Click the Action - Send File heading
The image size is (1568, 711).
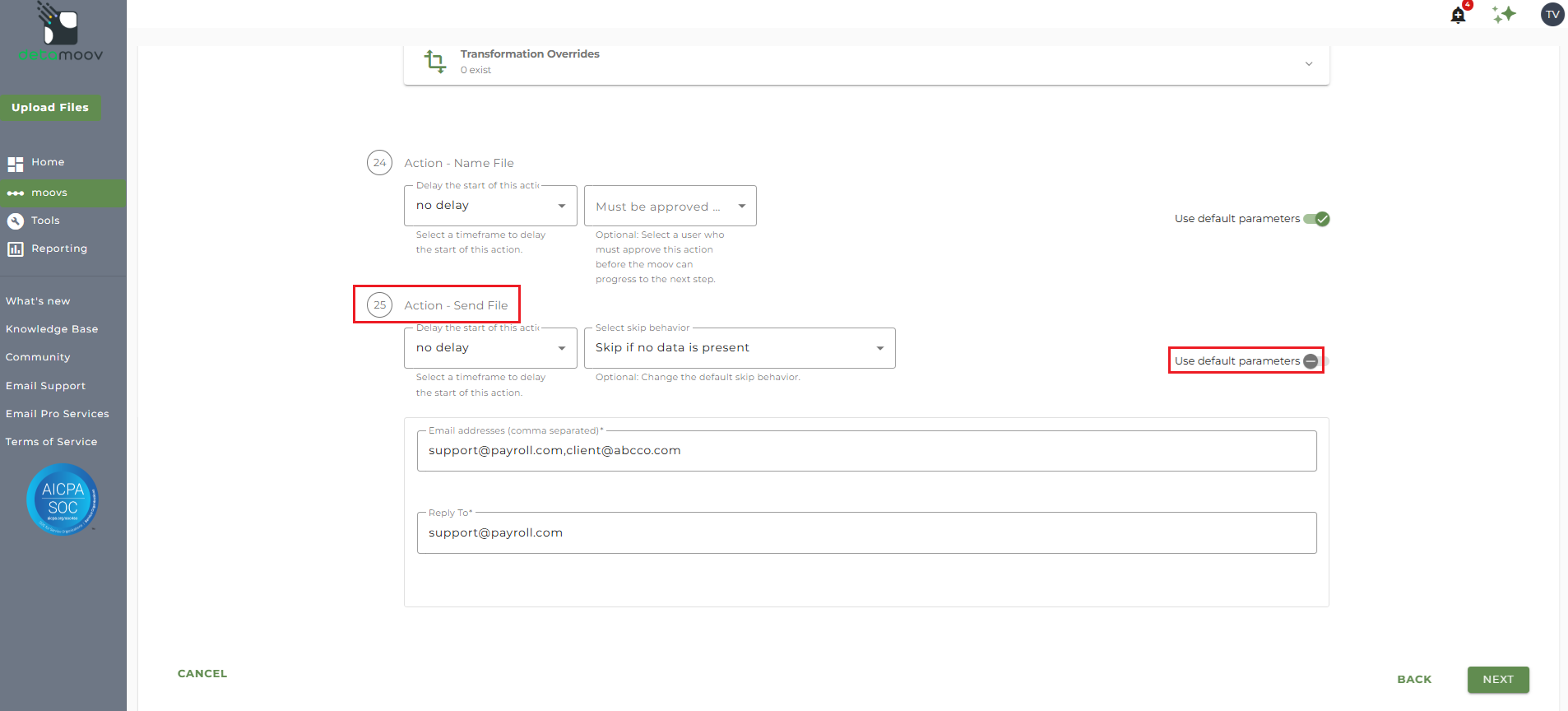[456, 305]
